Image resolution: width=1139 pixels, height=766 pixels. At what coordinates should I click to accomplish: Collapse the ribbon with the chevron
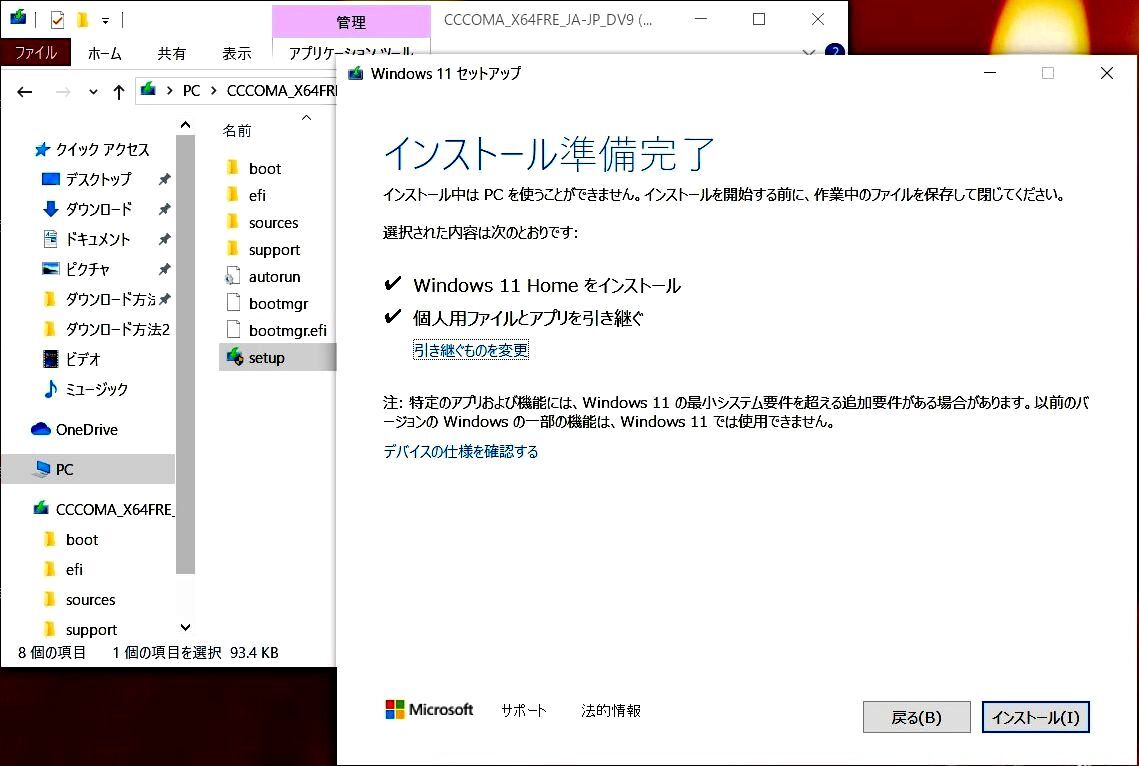click(808, 53)
